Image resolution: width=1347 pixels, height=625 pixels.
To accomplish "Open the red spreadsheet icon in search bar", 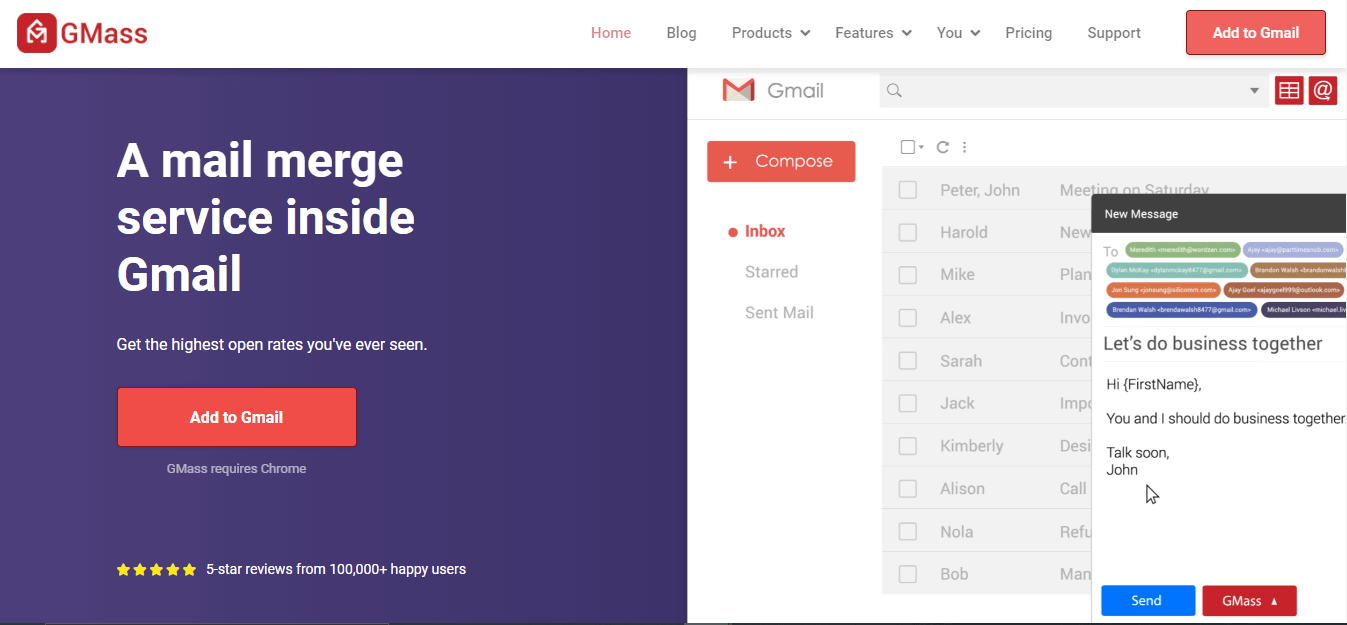I will 1289,90.
